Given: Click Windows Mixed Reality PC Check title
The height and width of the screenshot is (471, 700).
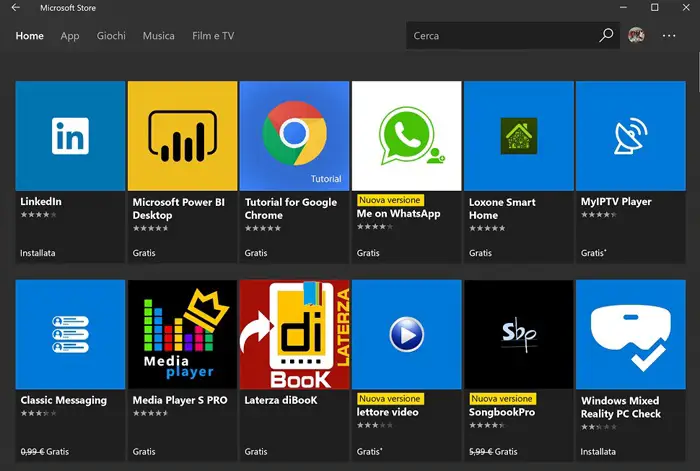Looking at the screenshot, I should tap(621, 407).
